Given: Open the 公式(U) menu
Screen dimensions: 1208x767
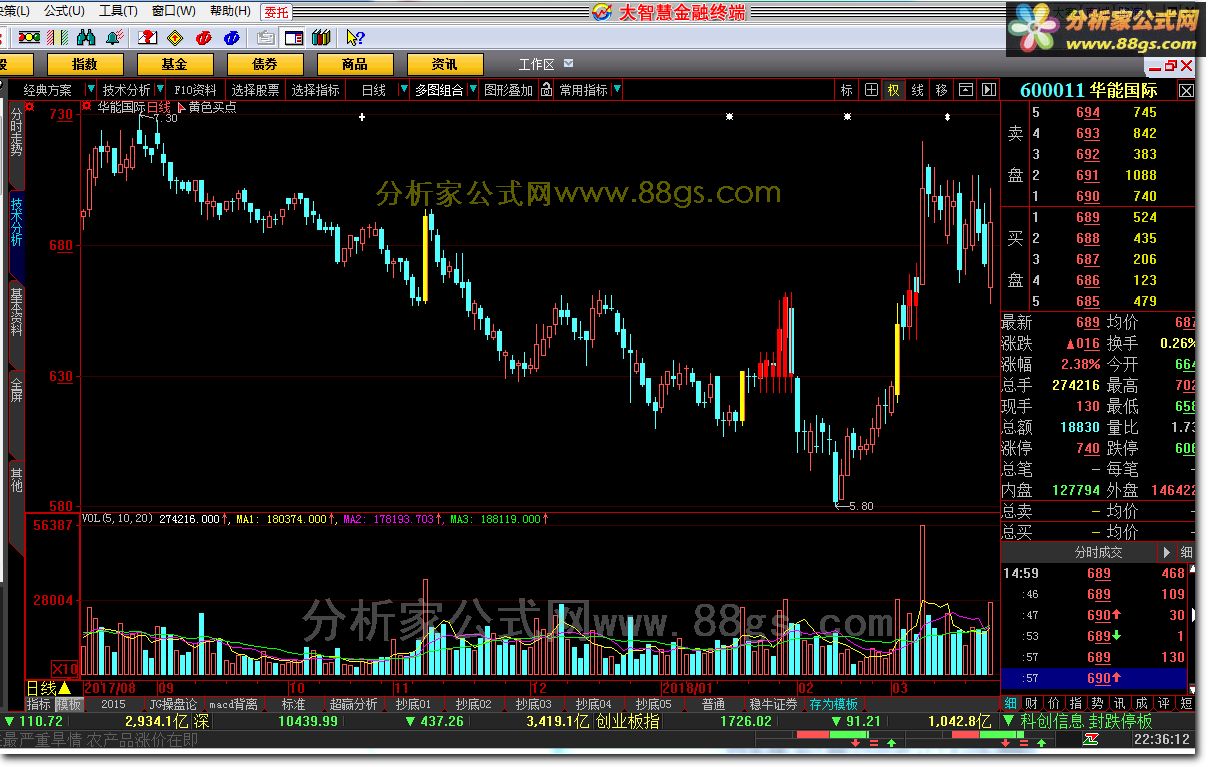Looking at the screenshot, I should (x=64, y=11).
